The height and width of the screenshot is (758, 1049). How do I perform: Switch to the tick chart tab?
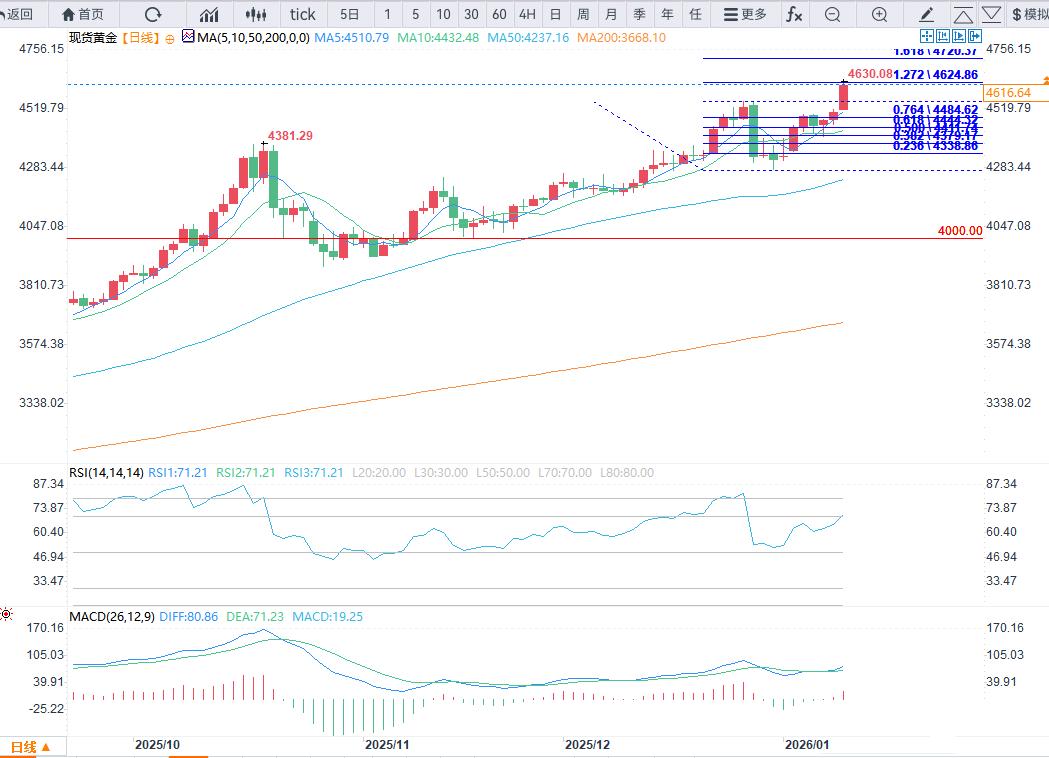[302, 14]
